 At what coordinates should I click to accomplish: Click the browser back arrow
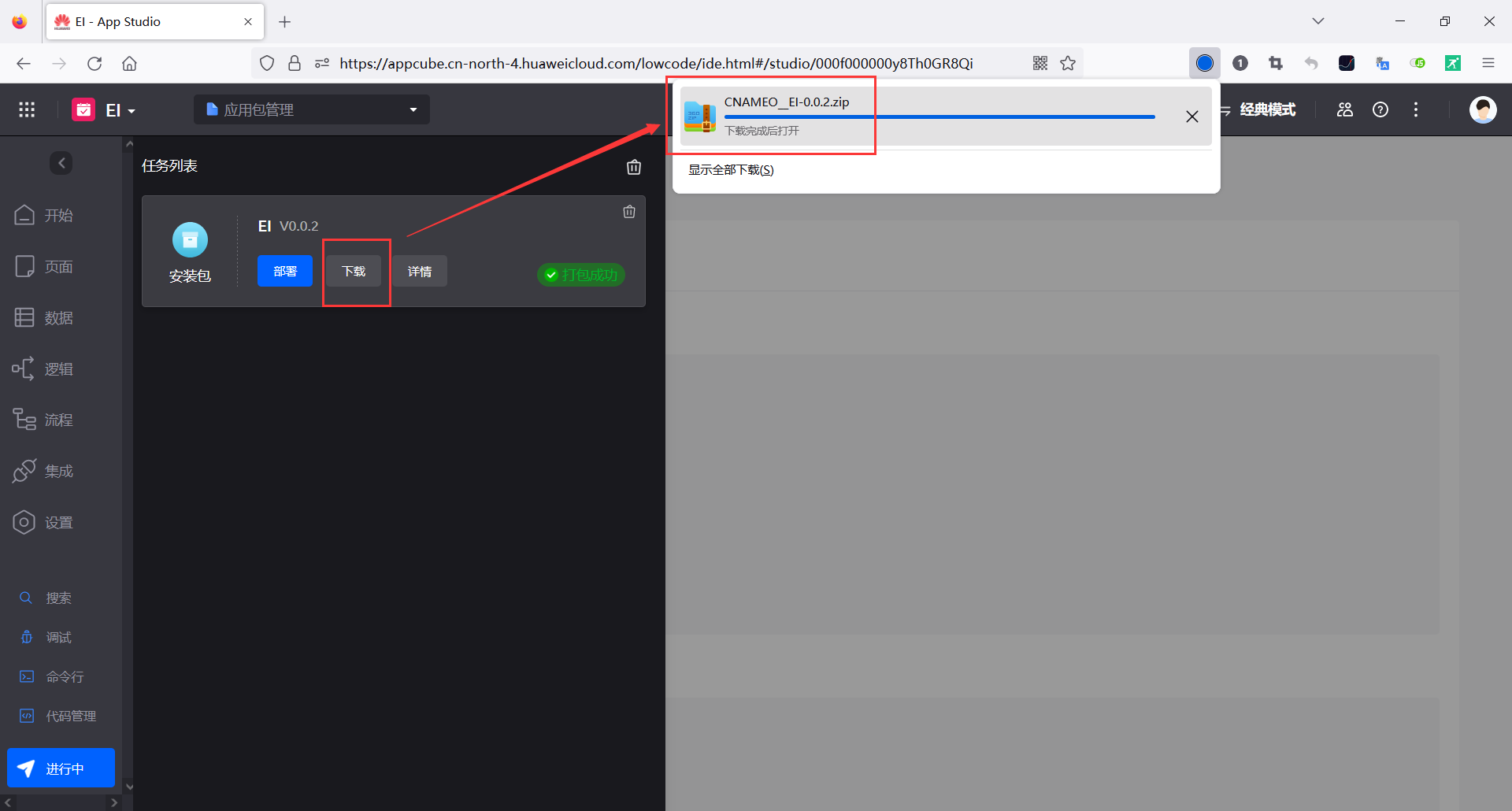coord(24,63)
